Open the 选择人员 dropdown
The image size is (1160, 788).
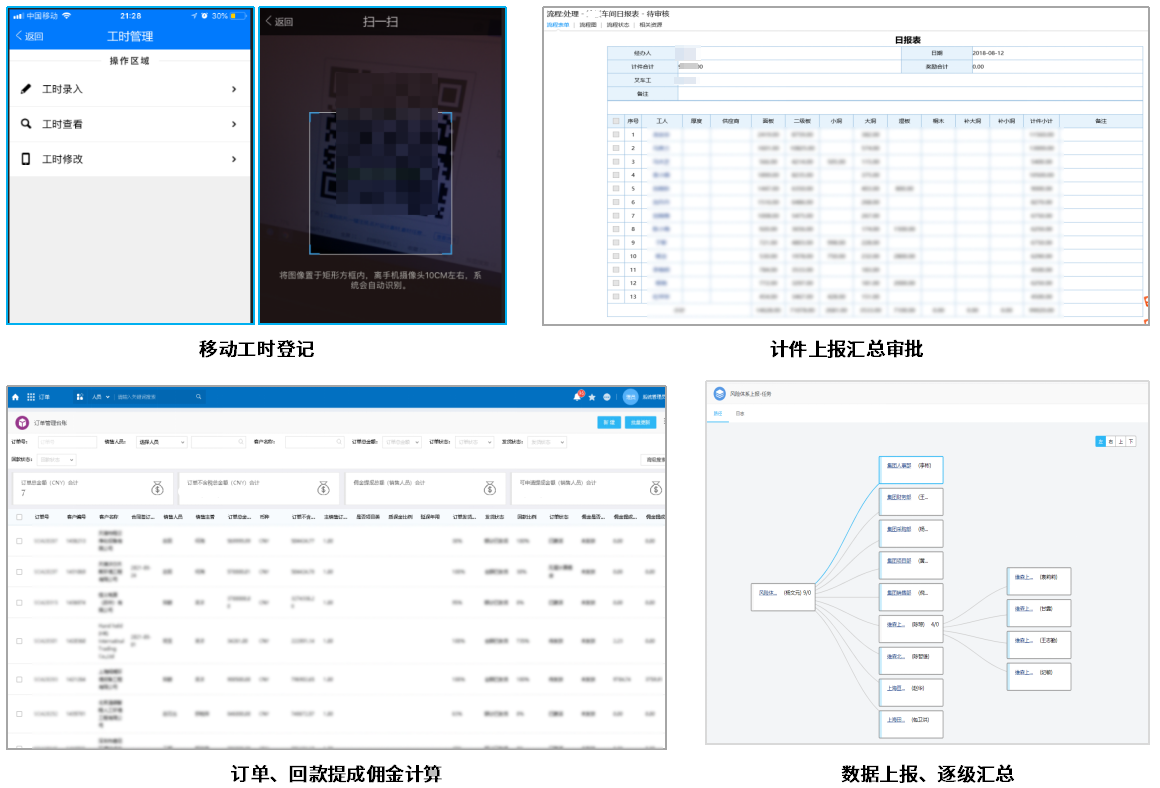coord(161,442)
